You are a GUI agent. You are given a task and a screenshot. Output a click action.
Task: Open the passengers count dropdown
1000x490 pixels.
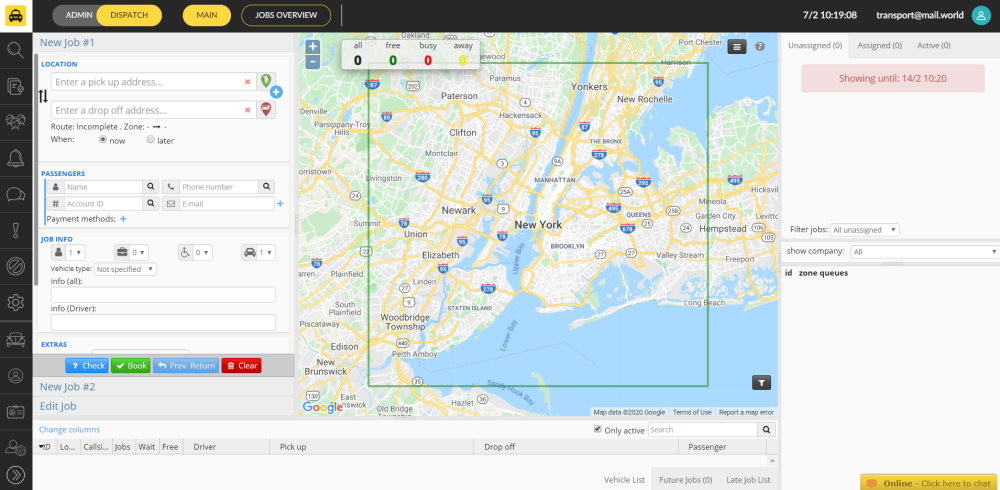75,253
